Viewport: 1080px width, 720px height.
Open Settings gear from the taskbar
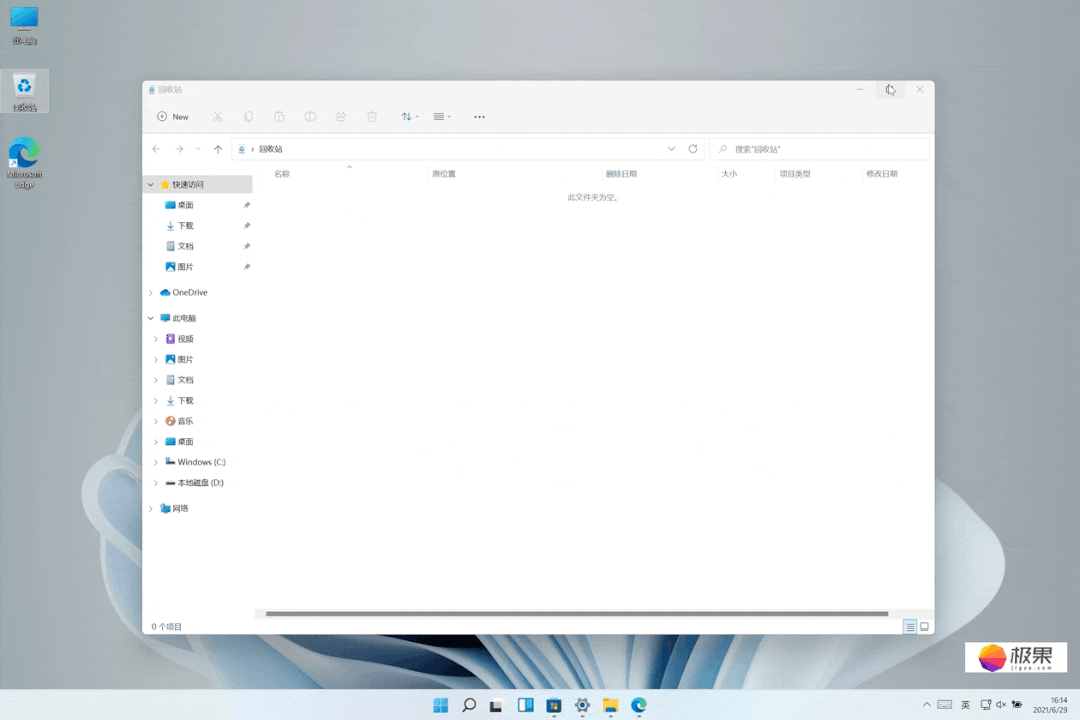pyautogui.click(x=582, y=706)
